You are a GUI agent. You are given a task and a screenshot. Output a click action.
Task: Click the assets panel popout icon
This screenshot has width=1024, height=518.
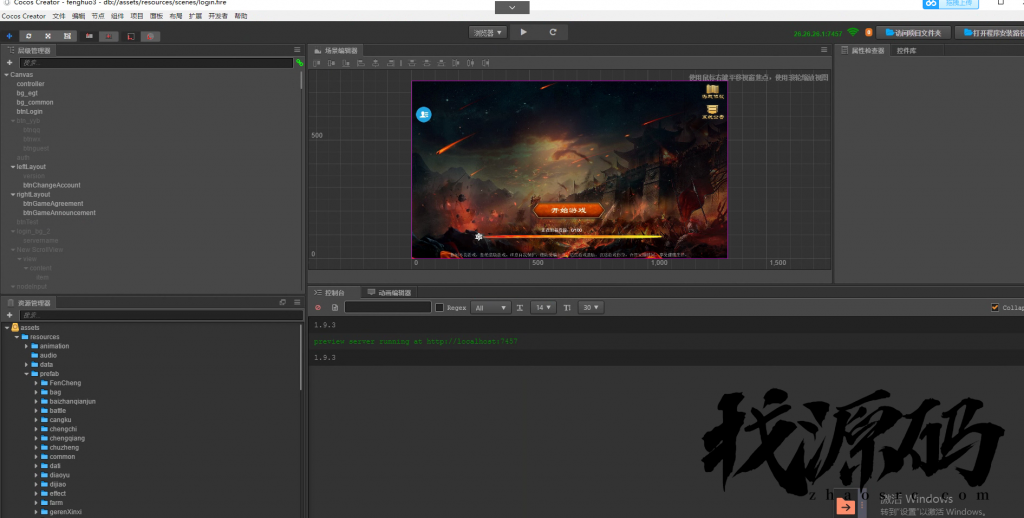[x=283, y=302]
